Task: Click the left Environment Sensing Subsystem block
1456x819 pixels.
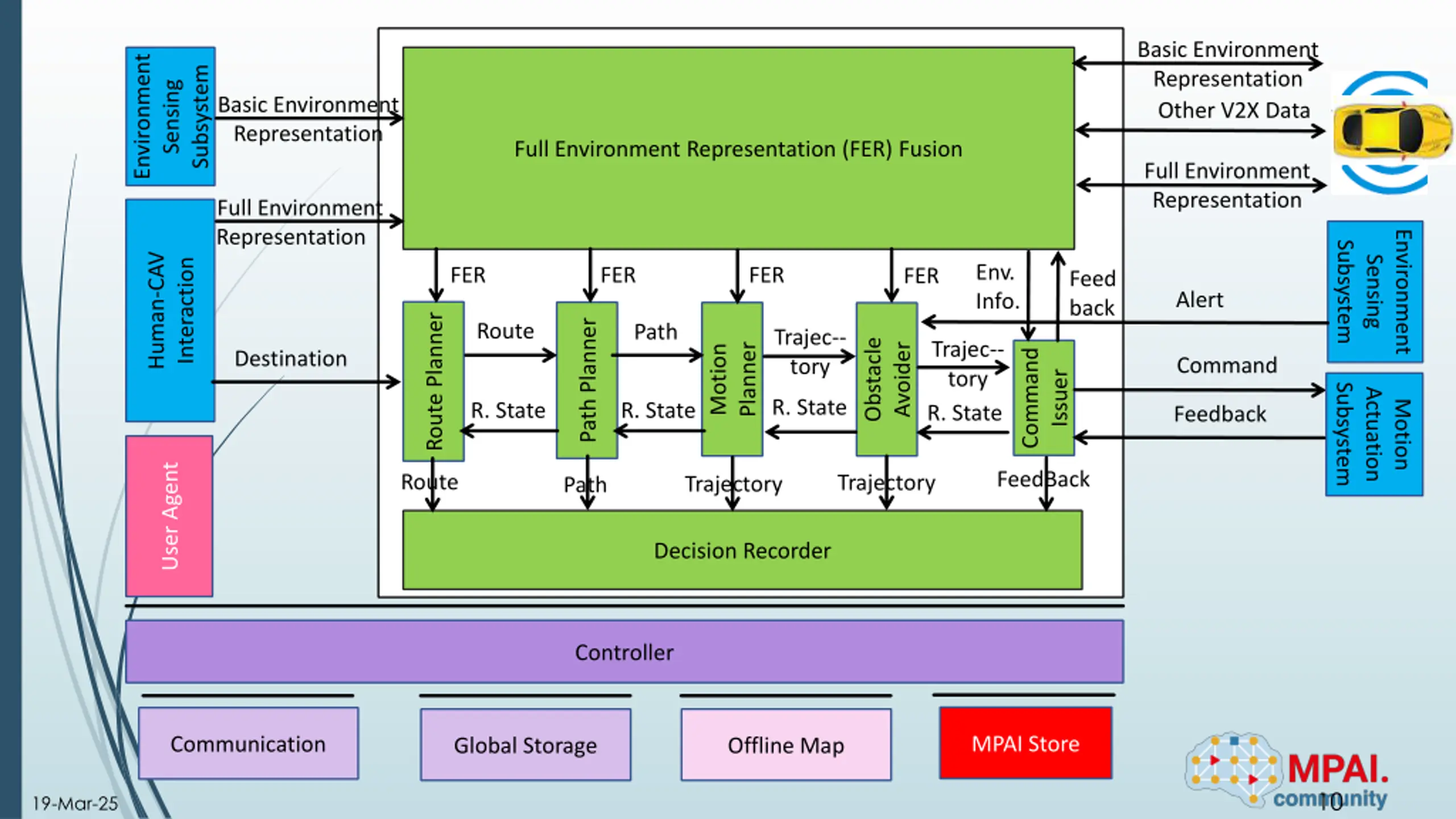Action: [x=170, y=116]
